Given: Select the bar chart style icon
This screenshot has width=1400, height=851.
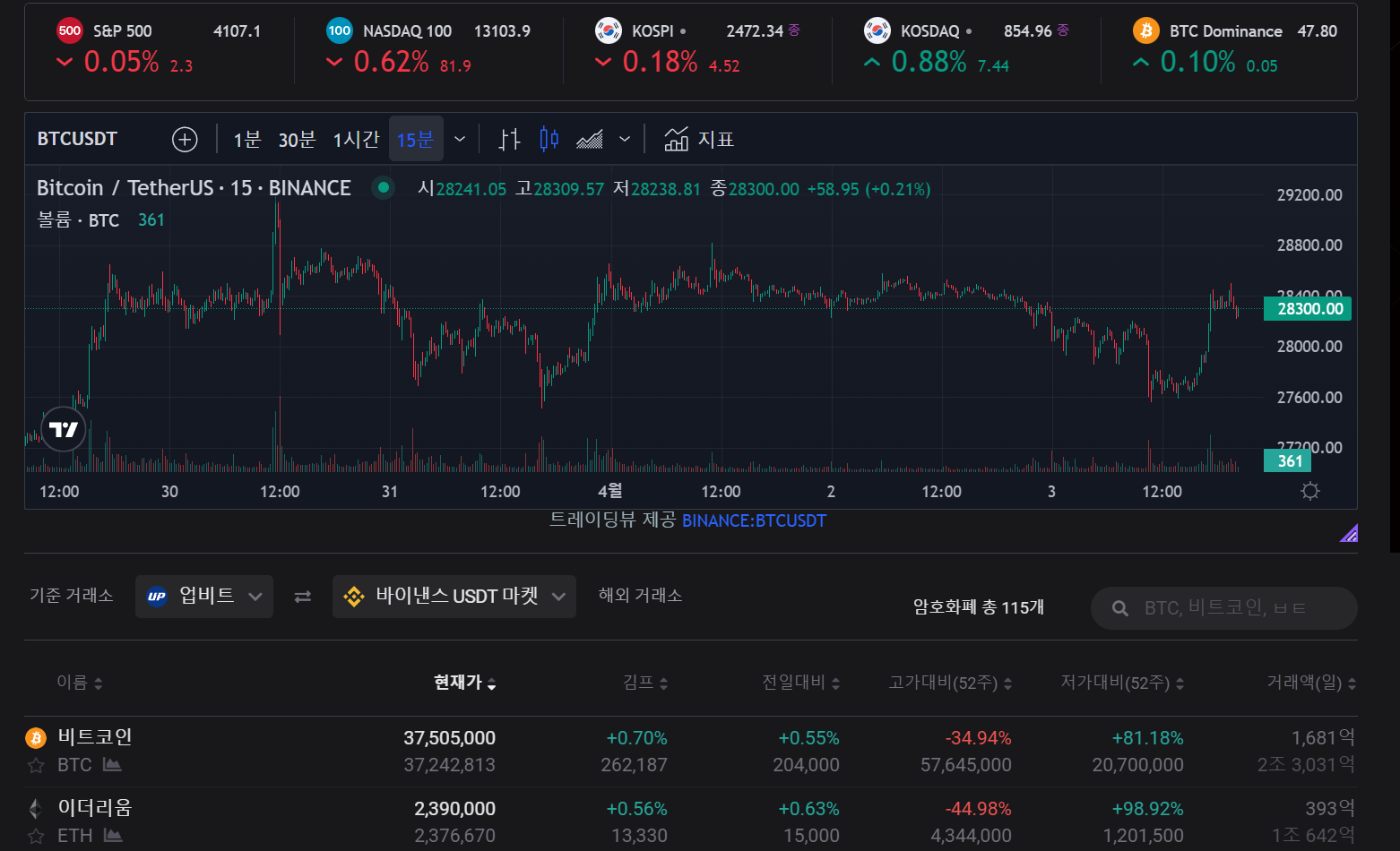Looking at the screenshot, I should (509, 139).
